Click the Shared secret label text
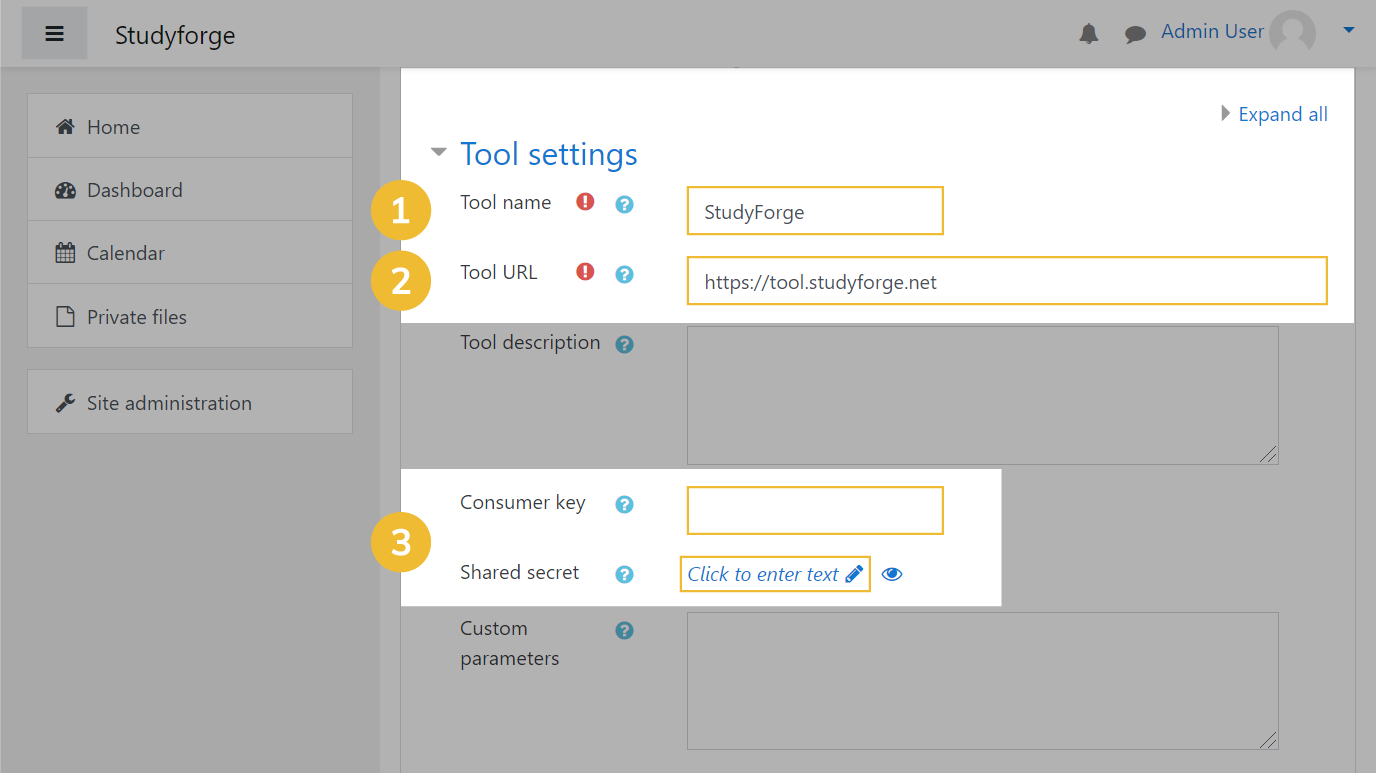Screen dimensions: 1376x773 point(519,572)
